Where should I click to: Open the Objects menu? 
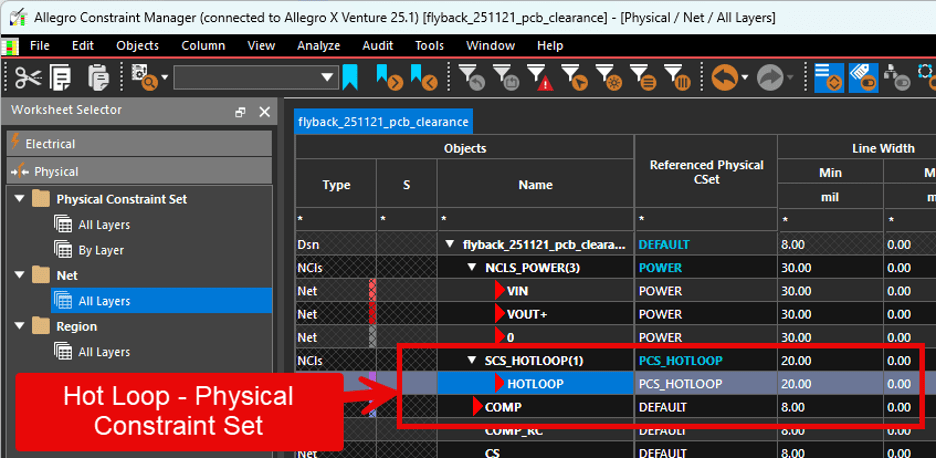coord(137,45)
